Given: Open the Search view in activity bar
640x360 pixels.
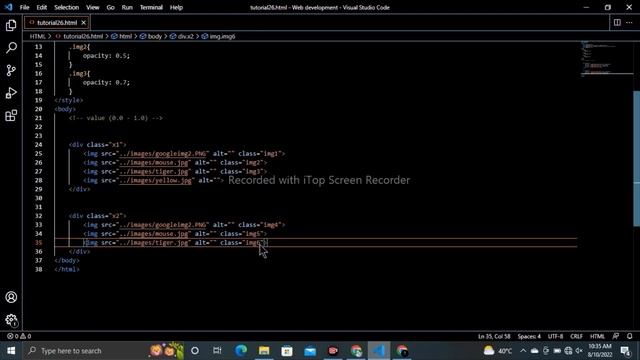Looking at the screenshot, I should tap(11, 48).
